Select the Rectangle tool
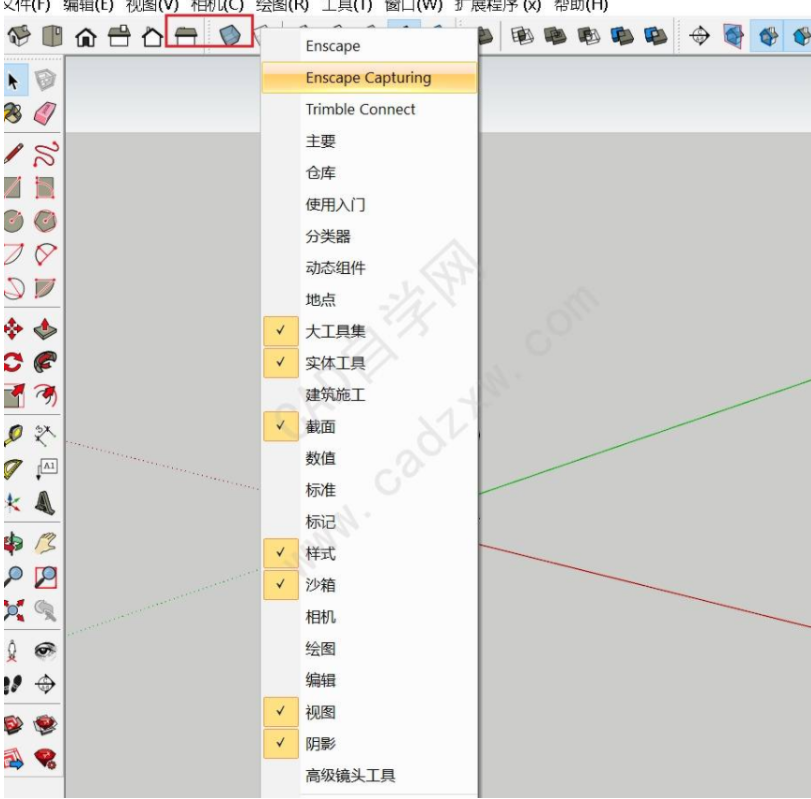 (x=12, y=188)
